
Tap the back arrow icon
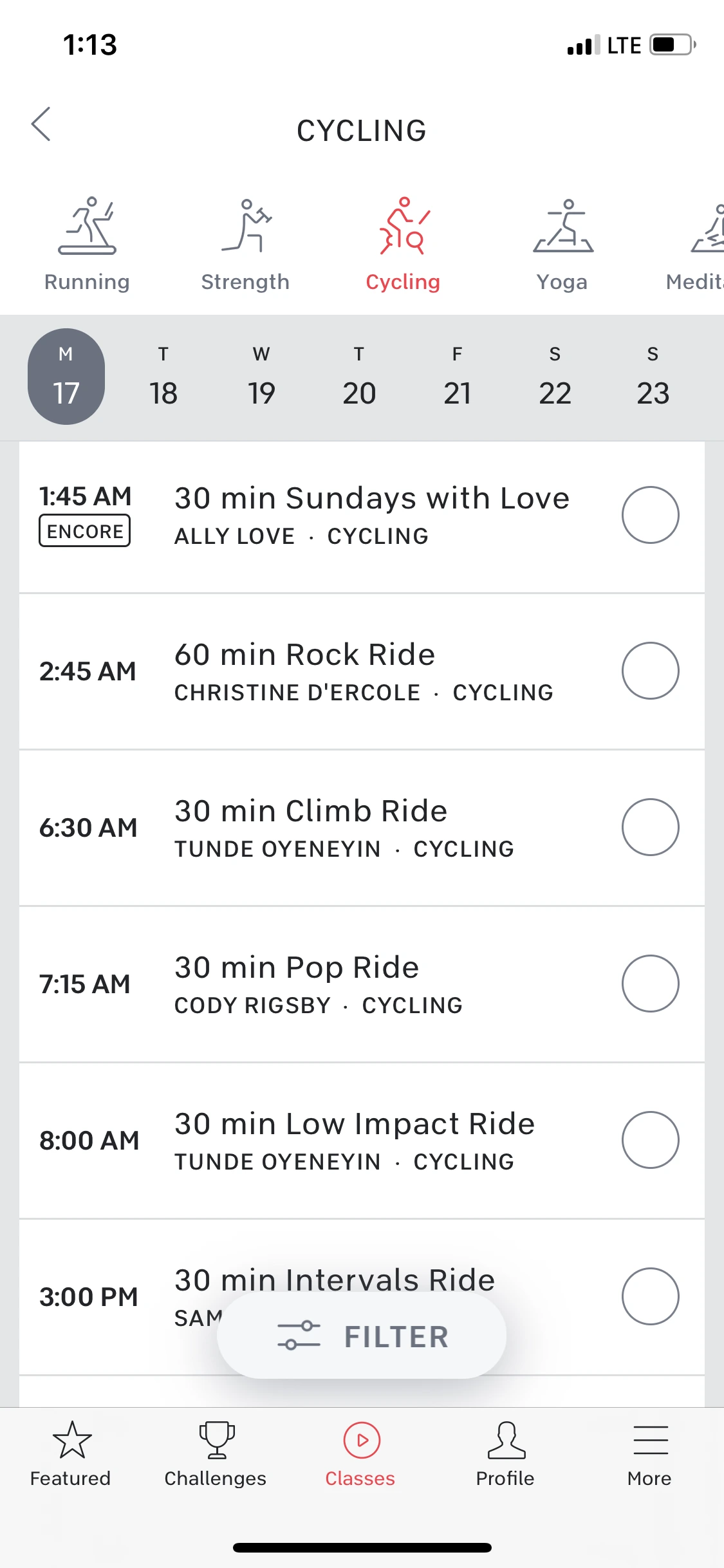pos(41,124)
